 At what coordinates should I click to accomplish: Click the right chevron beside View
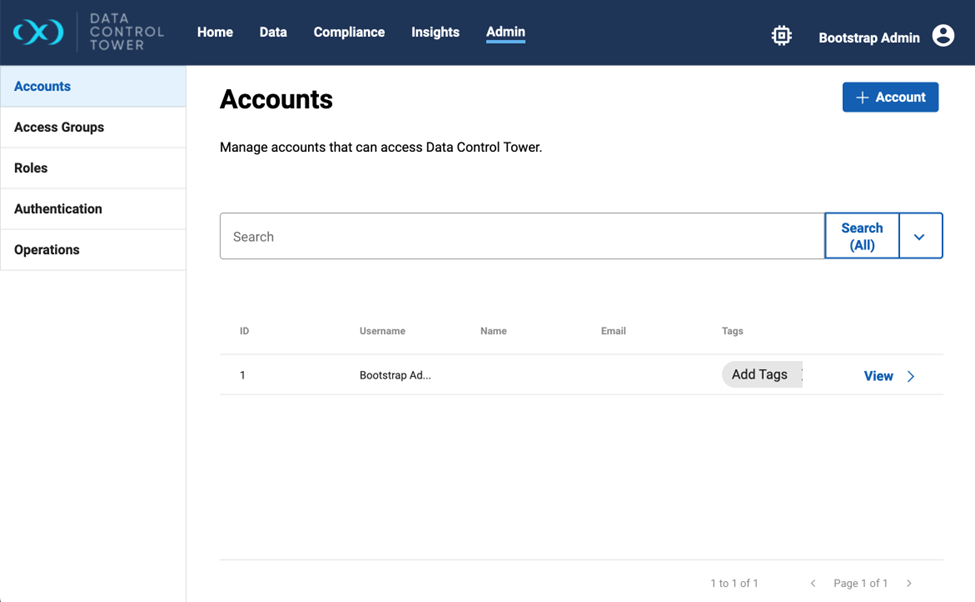[x=910, y=377]
